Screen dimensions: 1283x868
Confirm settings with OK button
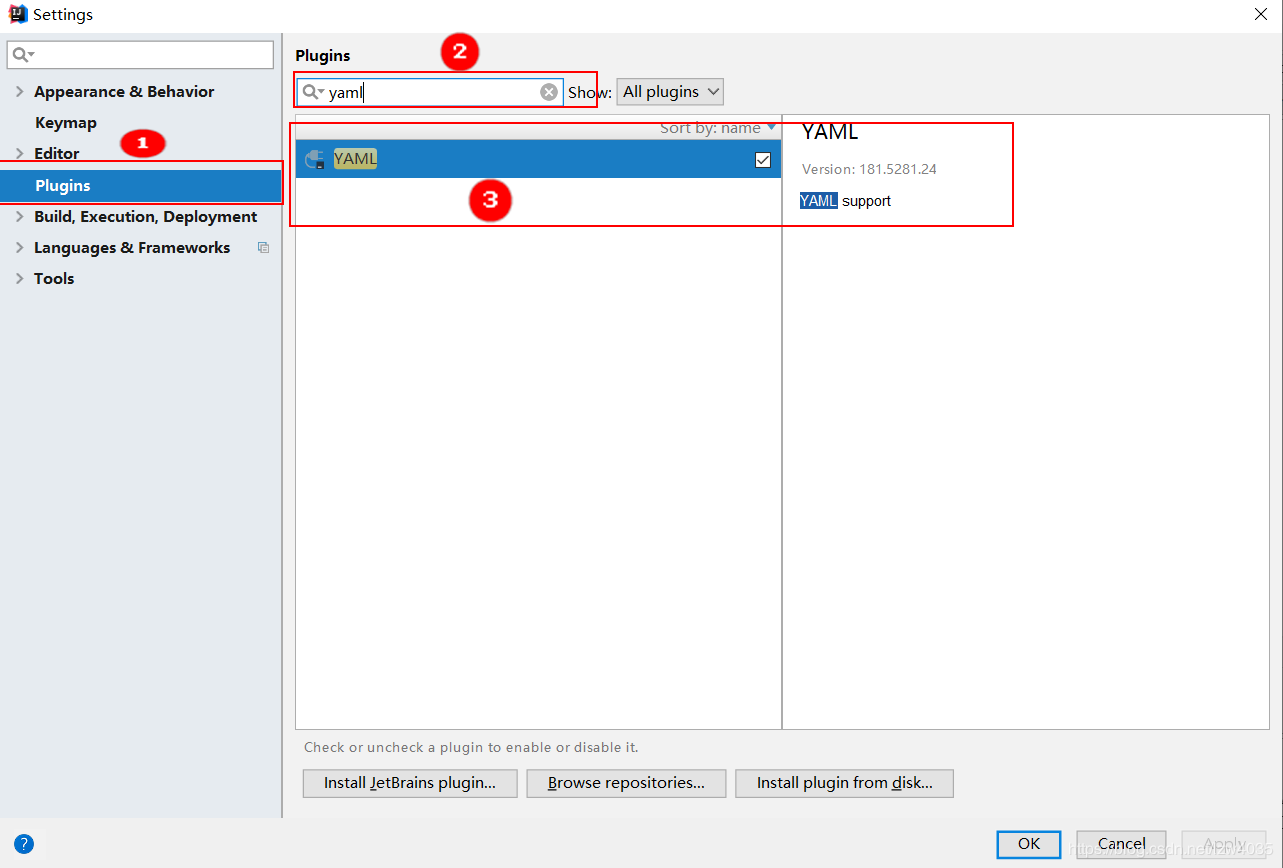click(1029, 844)
